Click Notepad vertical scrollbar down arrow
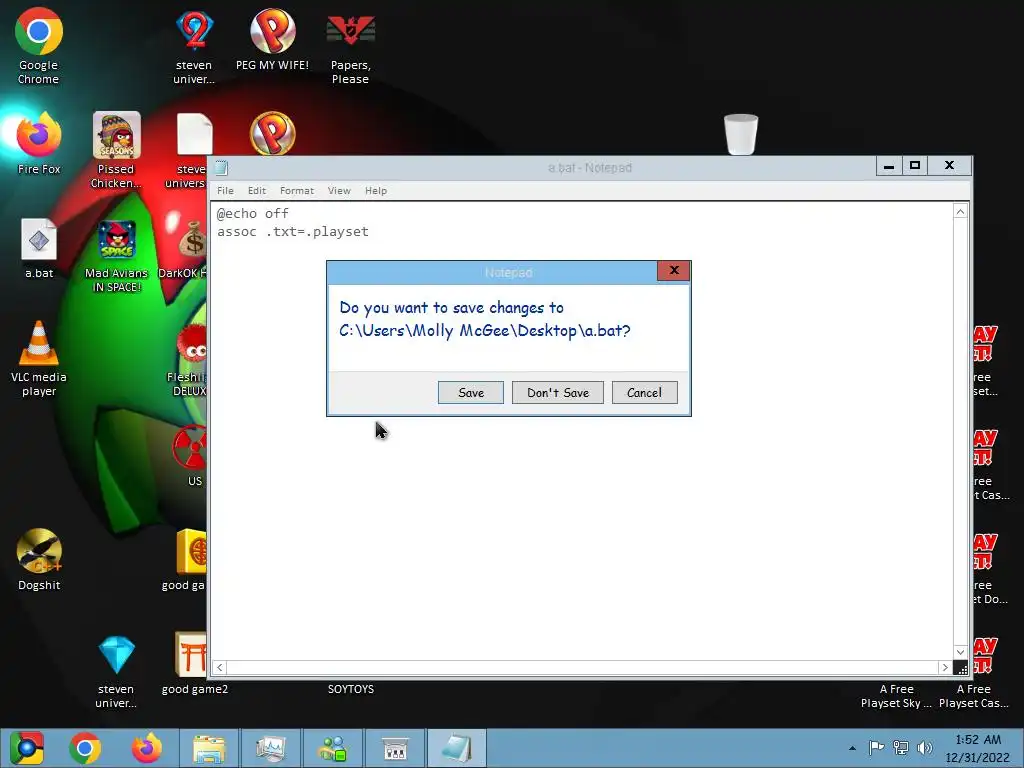Image resolution: width=1024 pixels, height=768 pixels. 960,652
